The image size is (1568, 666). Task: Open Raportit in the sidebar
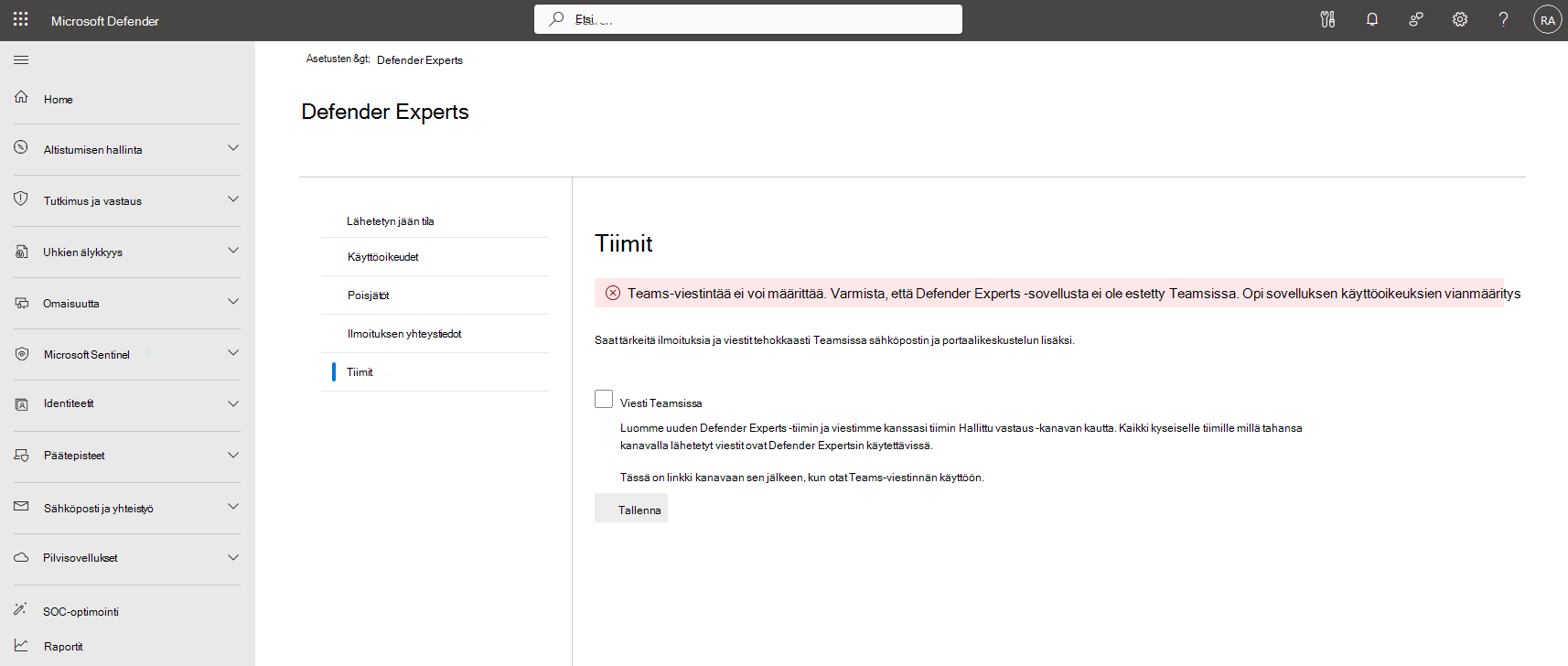click(x=63, y=647)
